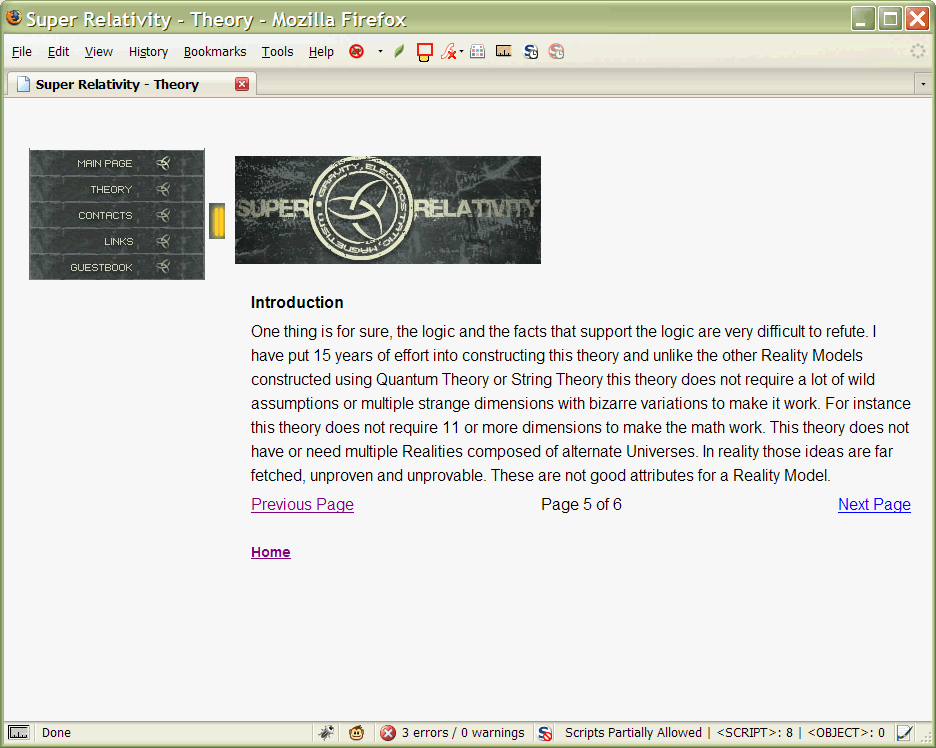Select the Super Relativity - Theory tab

coord(131,84)
